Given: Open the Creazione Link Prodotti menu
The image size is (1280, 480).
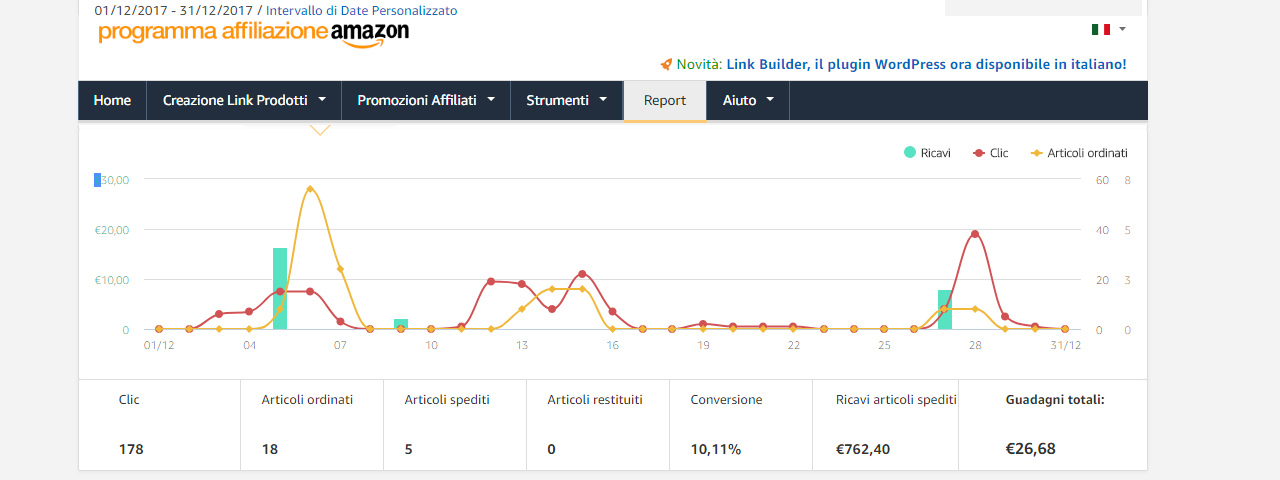Looking at the screenshot, I should click(245, 100).
